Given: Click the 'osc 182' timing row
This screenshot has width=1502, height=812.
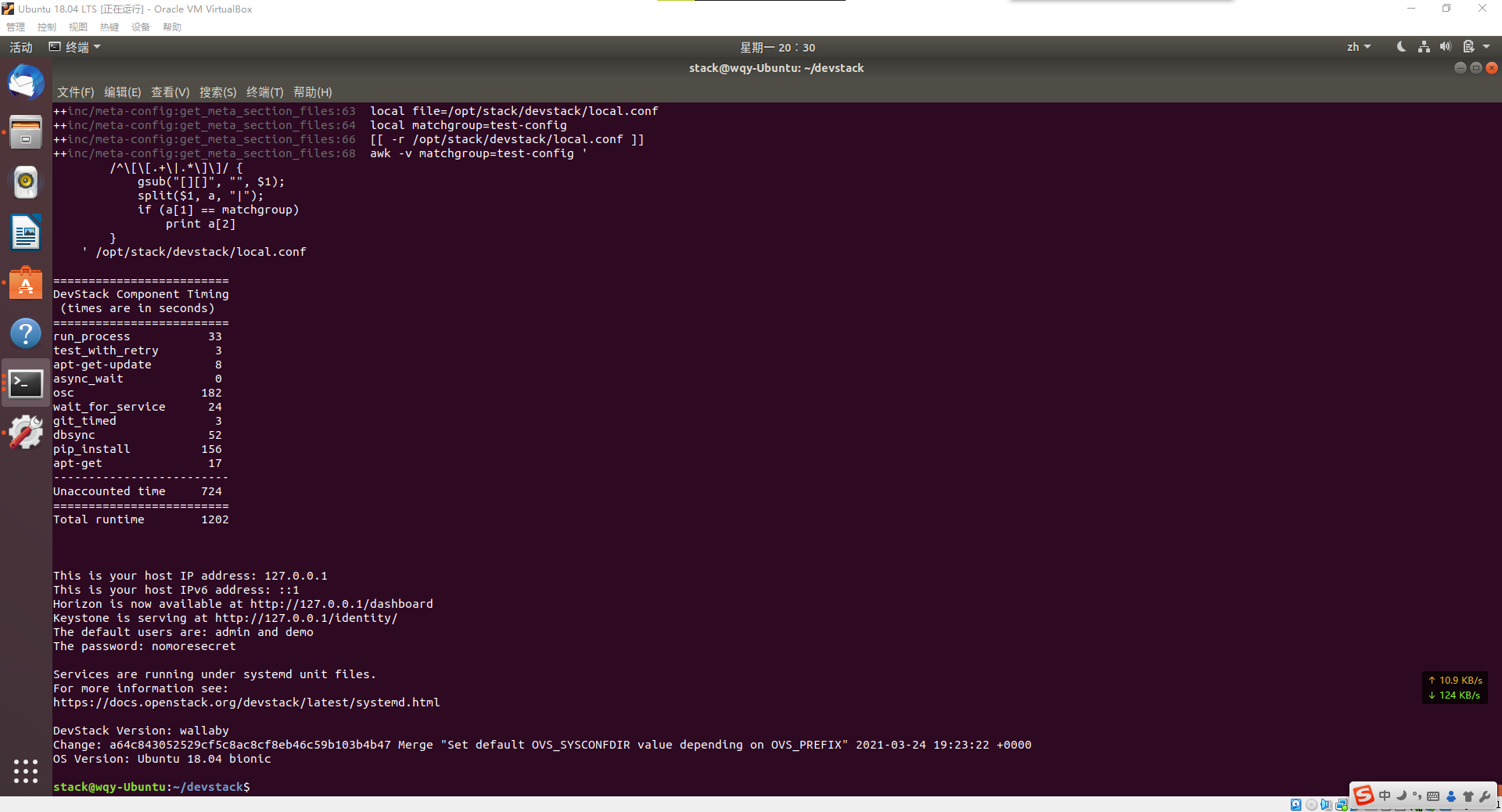Looking at the screenshot, I should 138,393.
